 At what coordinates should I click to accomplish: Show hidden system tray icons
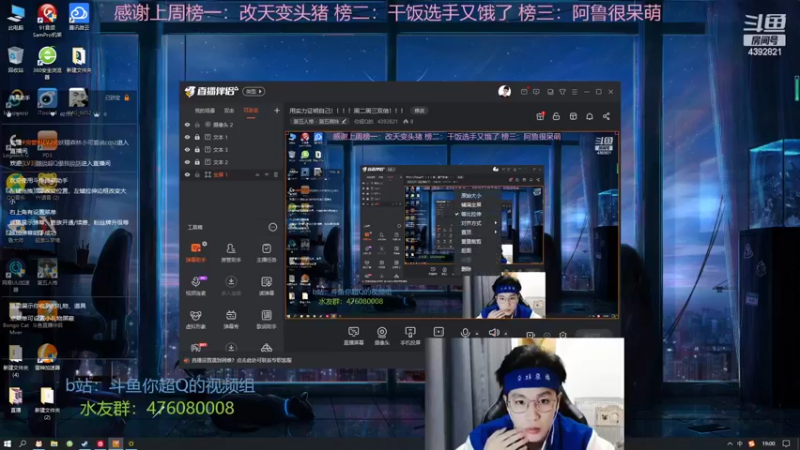point(730,444)
